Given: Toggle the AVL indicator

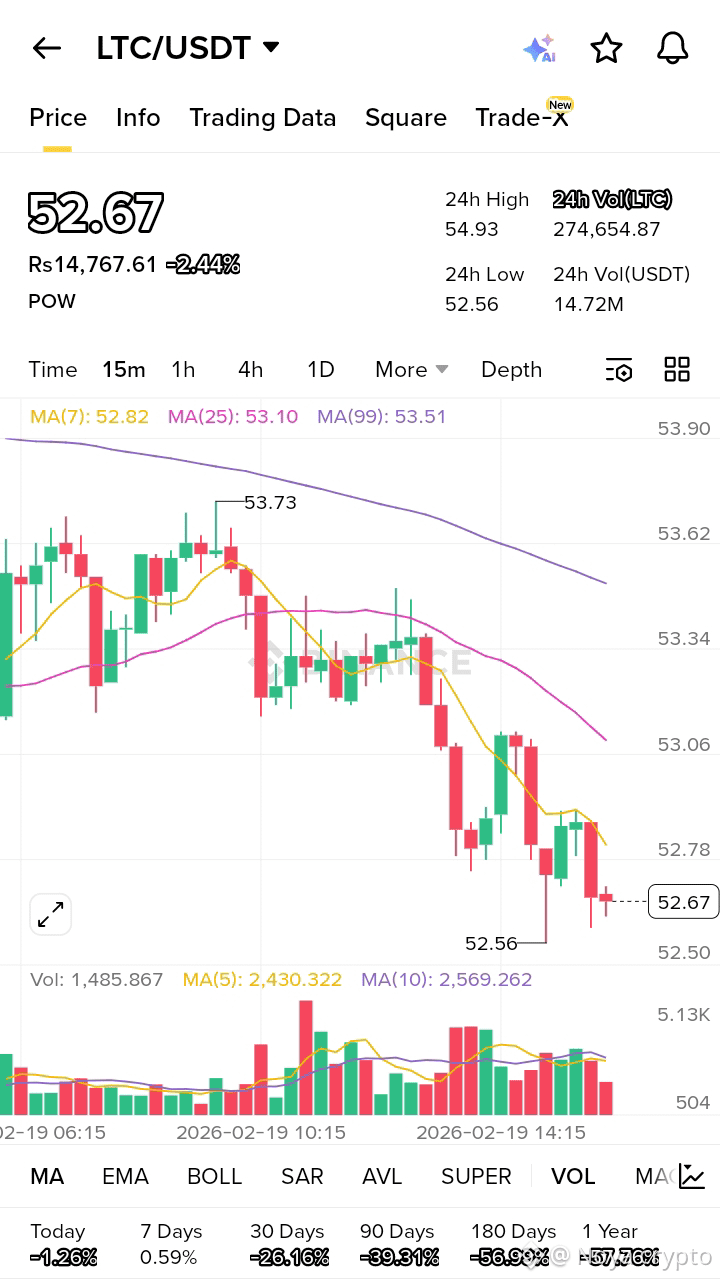Looking at the screenshot, I should coord(382,1176).
